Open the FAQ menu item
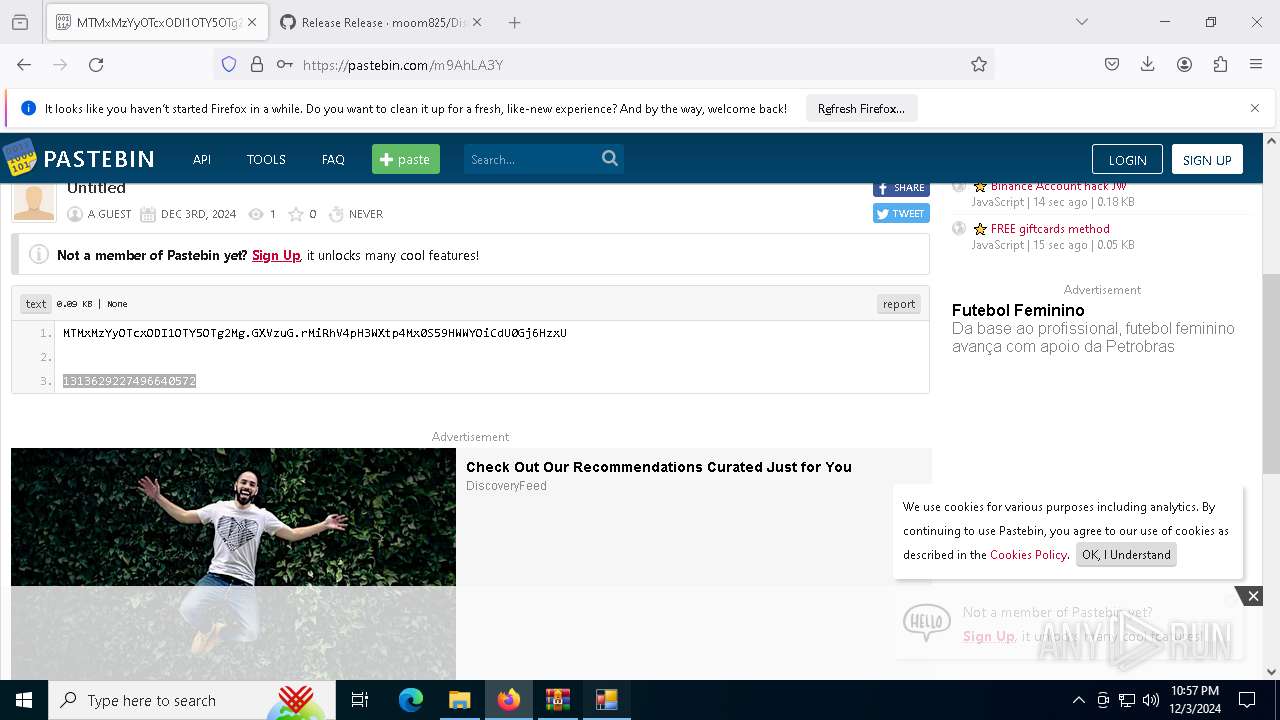 (x=333, y=159)
